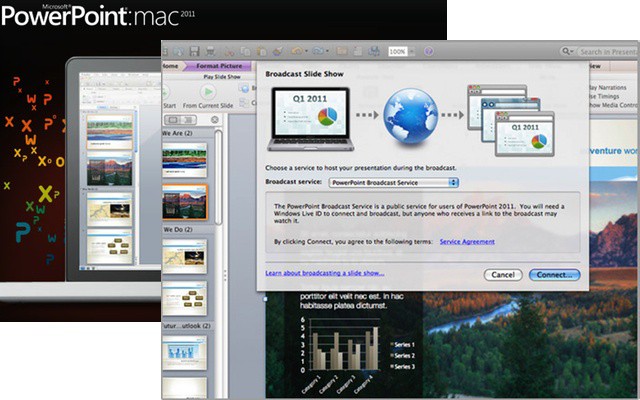This screenshot has height=400, width=640.
Task: Click the Format Painter brush icon
Action: click(x=278, y=51)
